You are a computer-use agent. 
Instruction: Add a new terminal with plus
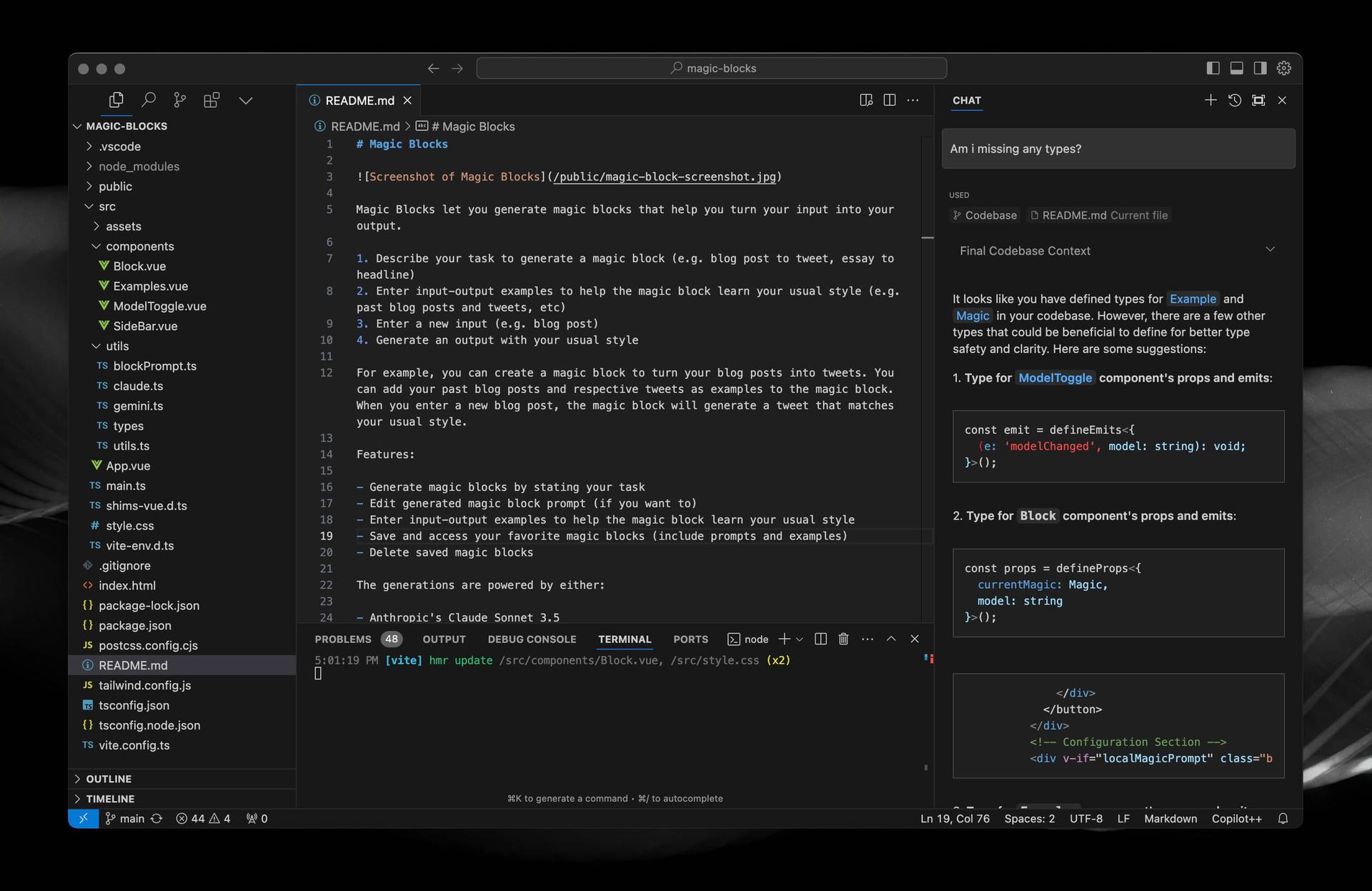tap(784, 639)
